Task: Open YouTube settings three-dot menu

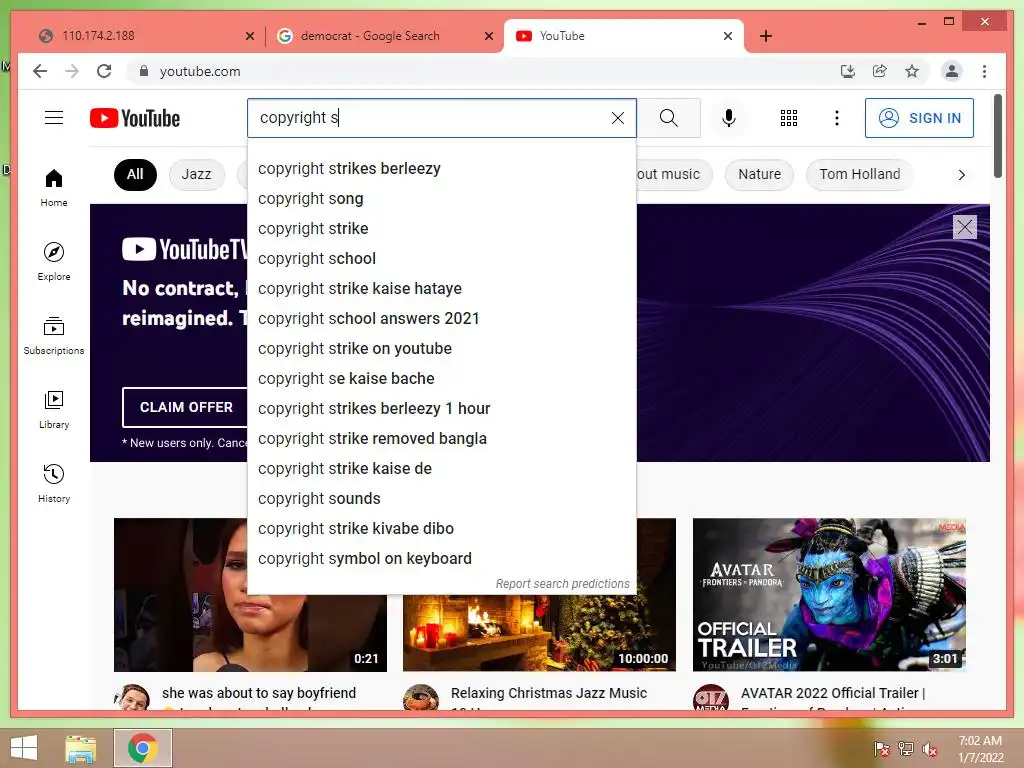Action: click(x=837, y=118)
